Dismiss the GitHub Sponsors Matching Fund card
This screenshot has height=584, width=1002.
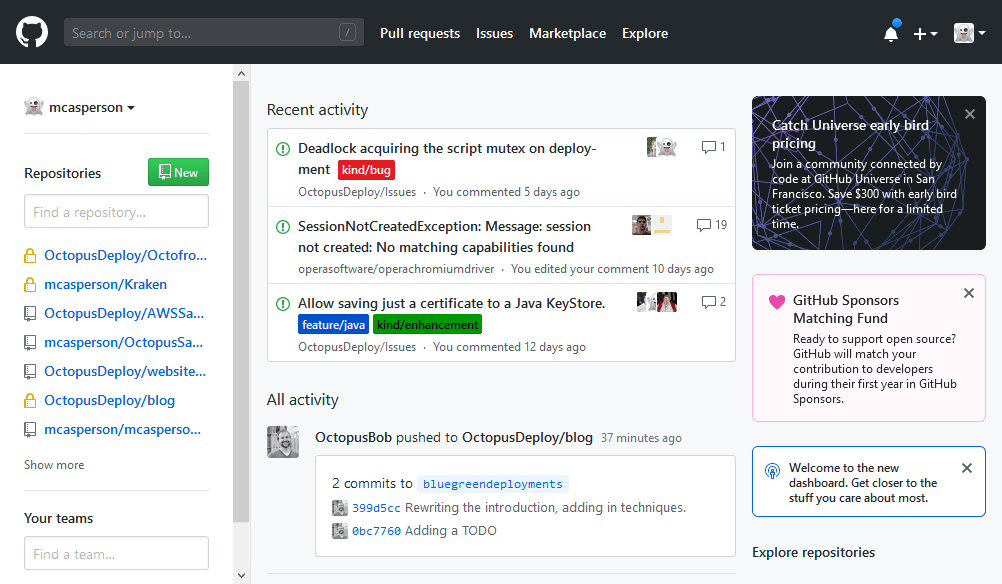[968, 293]
